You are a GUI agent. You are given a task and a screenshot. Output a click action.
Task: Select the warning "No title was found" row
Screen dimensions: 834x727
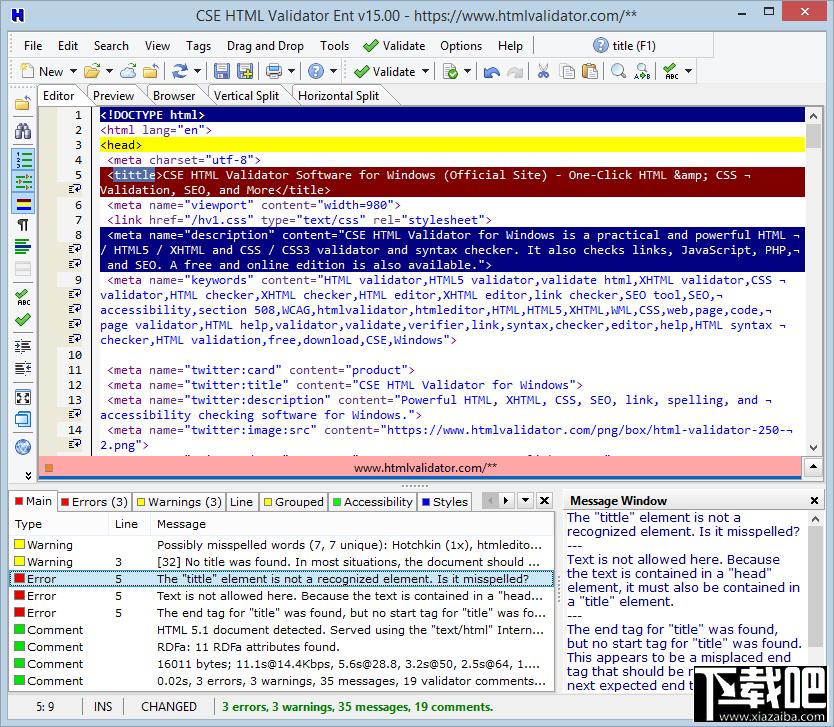coord(281,562)
